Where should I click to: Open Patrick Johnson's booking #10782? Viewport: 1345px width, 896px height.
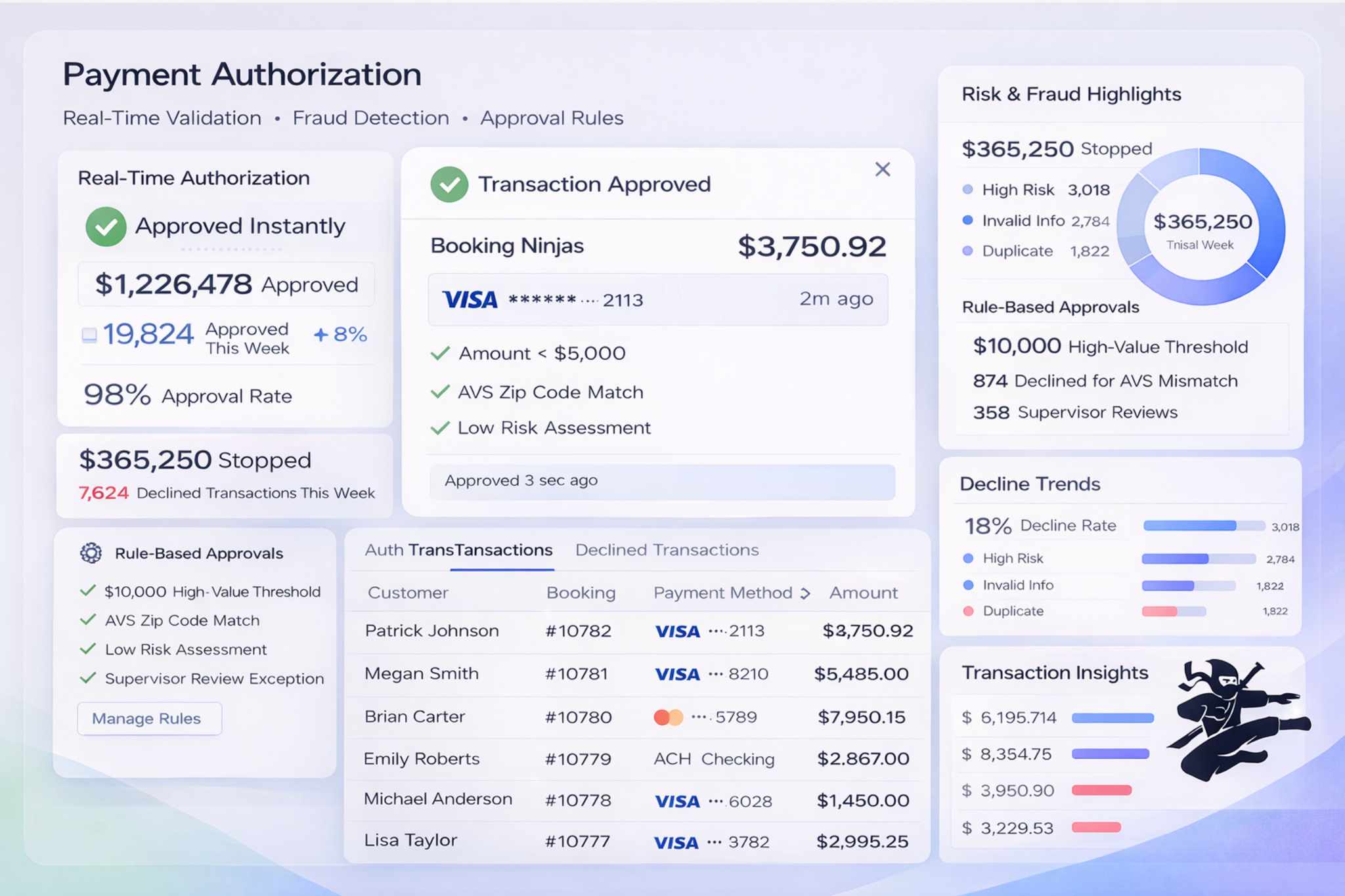[x=579, y=630]
